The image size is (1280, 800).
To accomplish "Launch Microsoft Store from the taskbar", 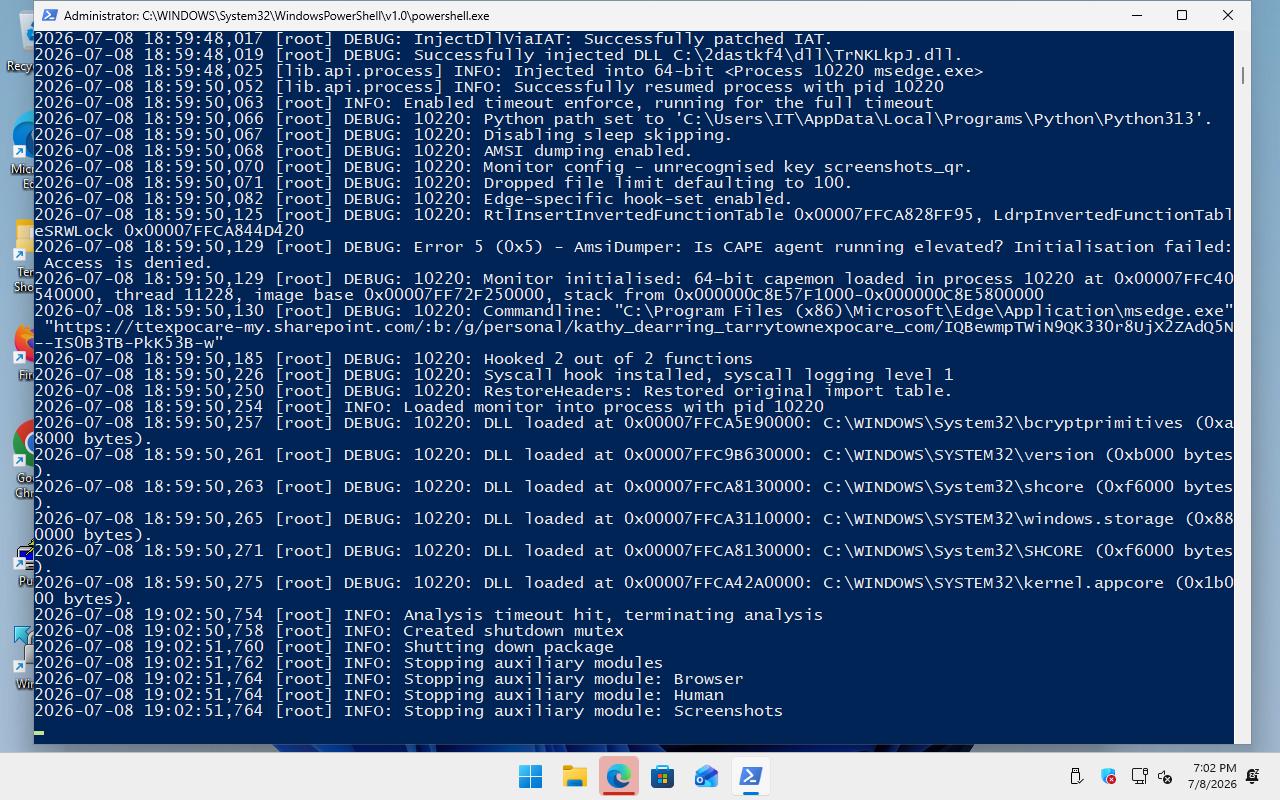I will click(x=662, y=776).
